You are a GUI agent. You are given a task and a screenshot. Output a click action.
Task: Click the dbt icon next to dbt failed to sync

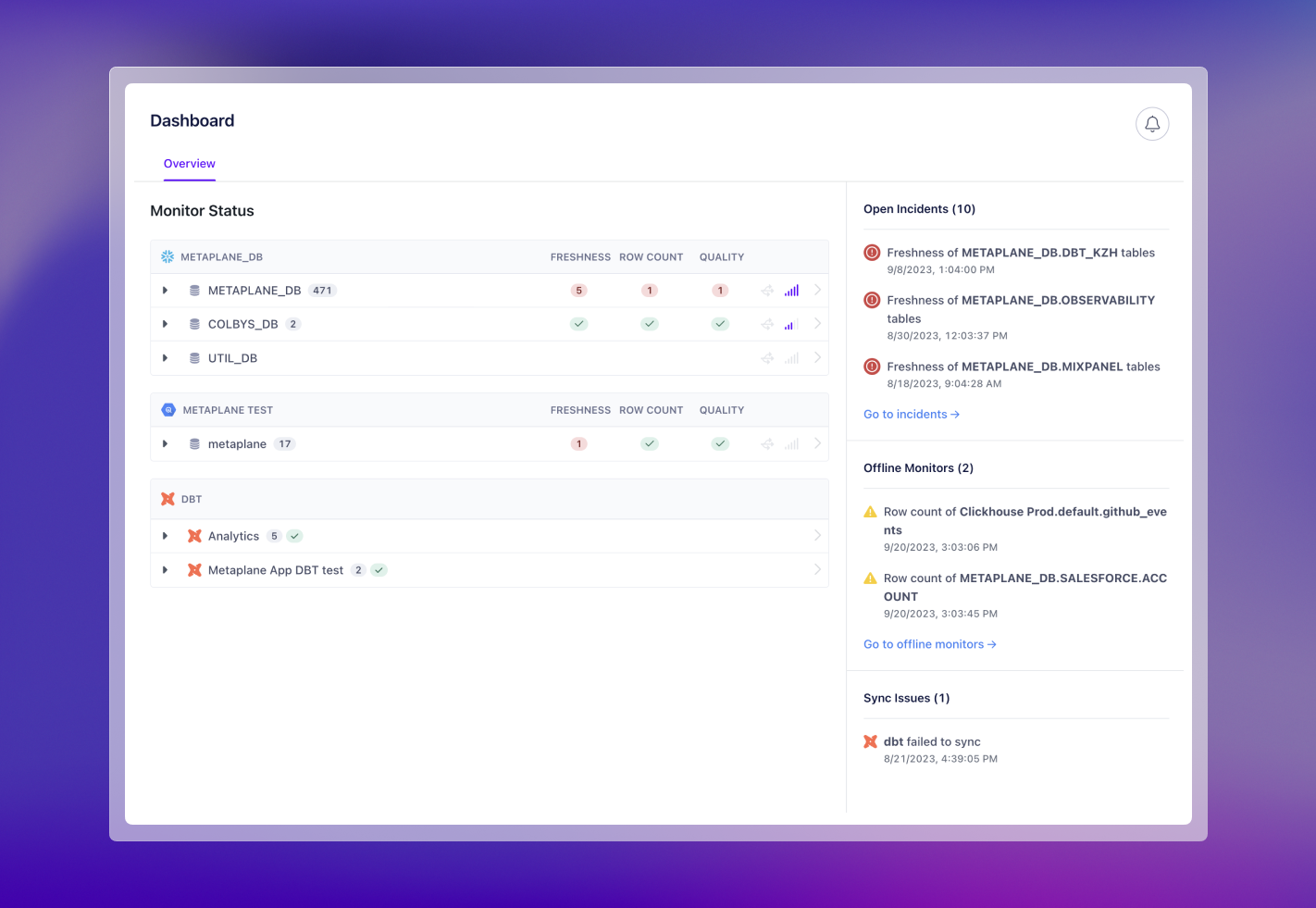870,741
